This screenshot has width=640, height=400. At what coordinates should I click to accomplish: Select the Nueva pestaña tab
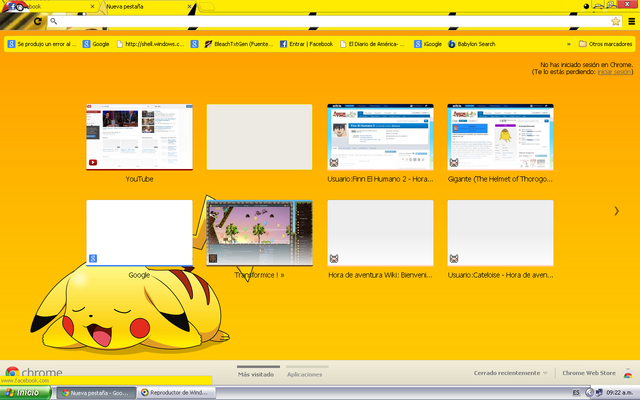[x=147, y=7]
